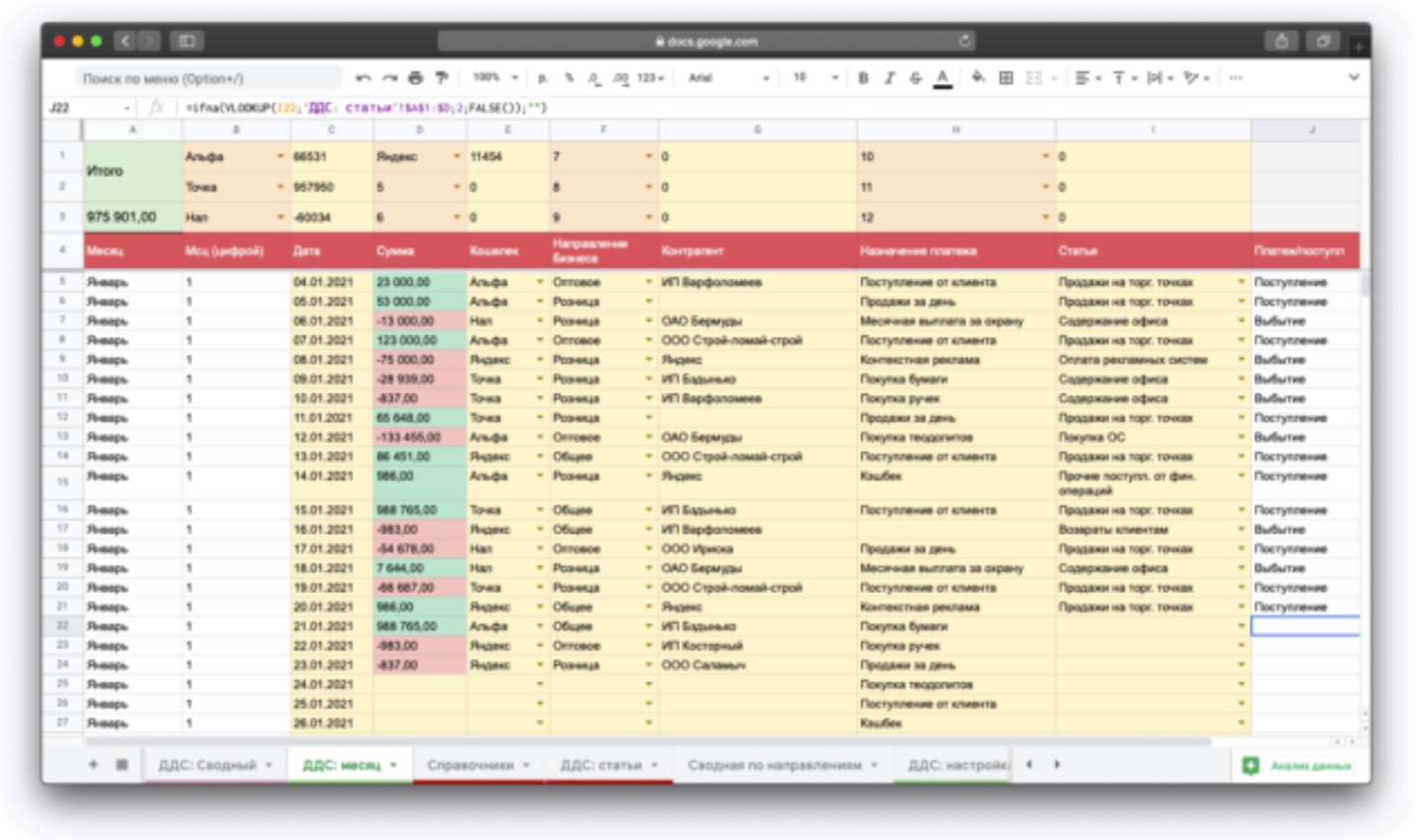Open the fill color bucket

(x=978, y=77)
